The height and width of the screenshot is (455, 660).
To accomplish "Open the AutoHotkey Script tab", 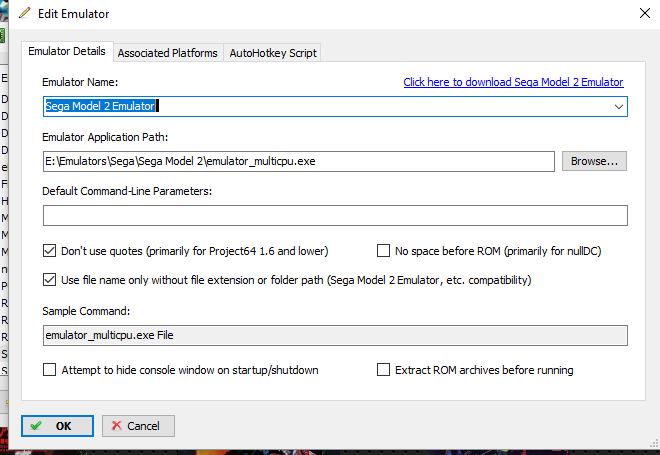I will click(273, 53).
